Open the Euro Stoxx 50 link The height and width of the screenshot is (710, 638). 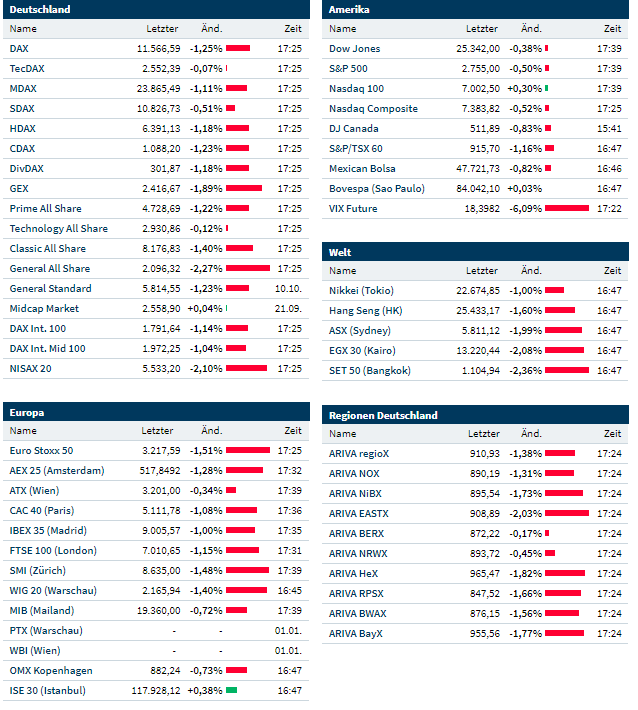[40, 450]
